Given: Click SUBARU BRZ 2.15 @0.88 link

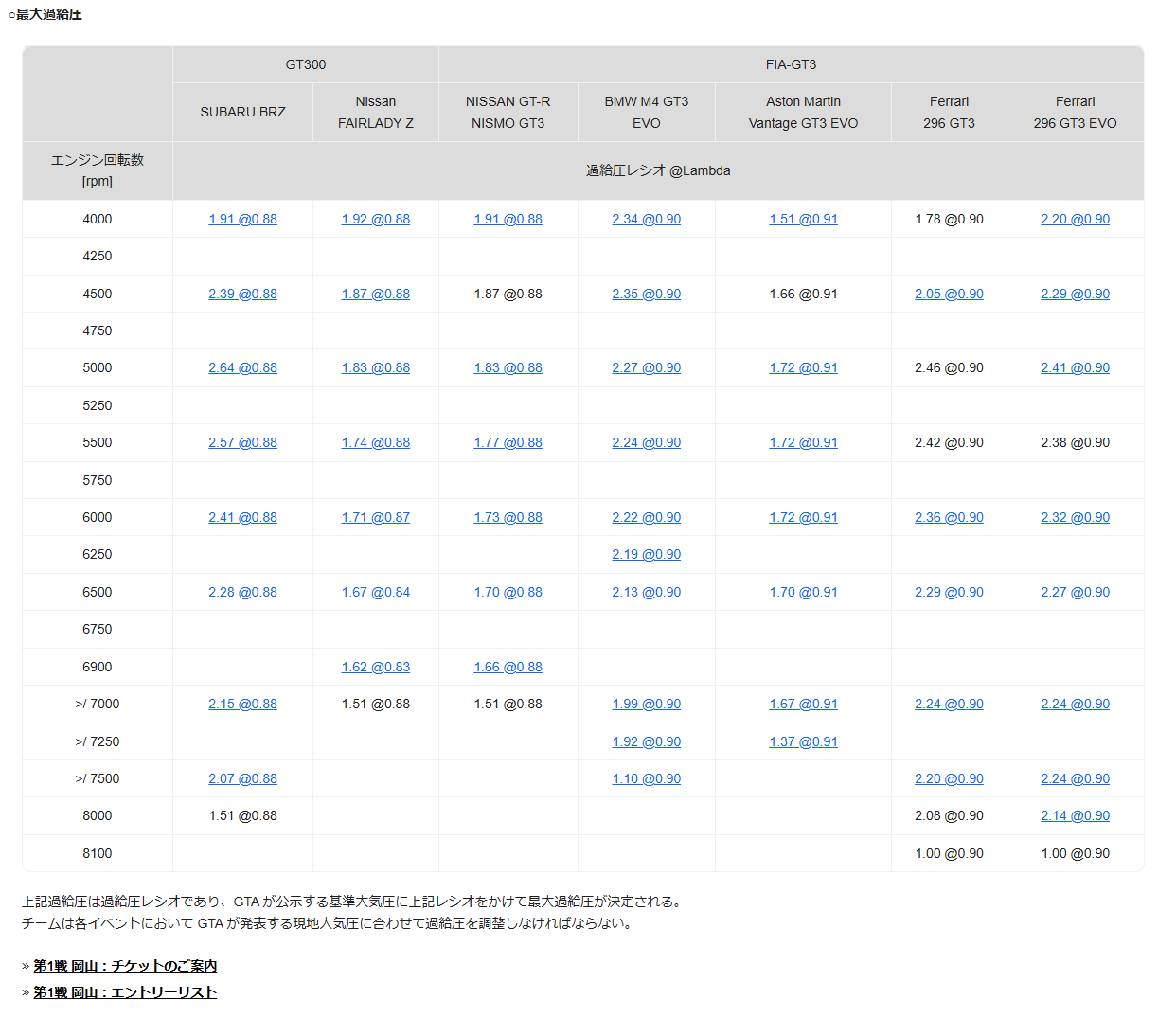Looking at the screenshot, I should pyautogui.click(x=243, y=704).
